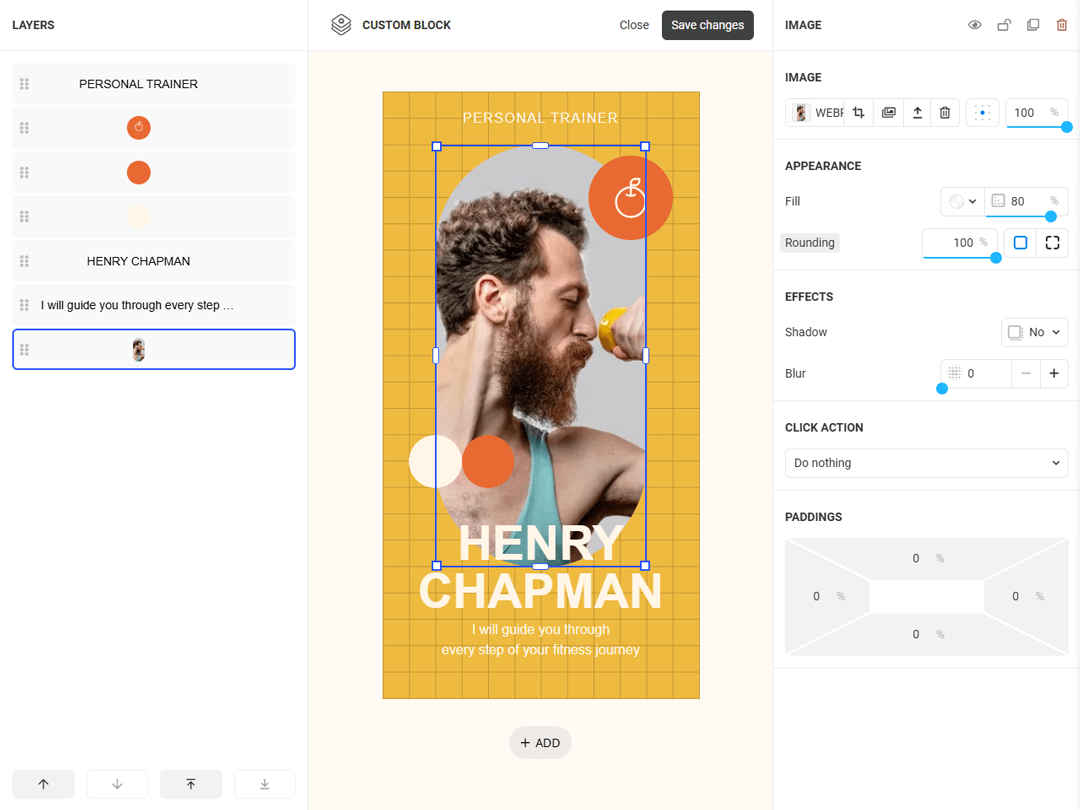Open the Click Action dropdown

(x=926, y=462)
